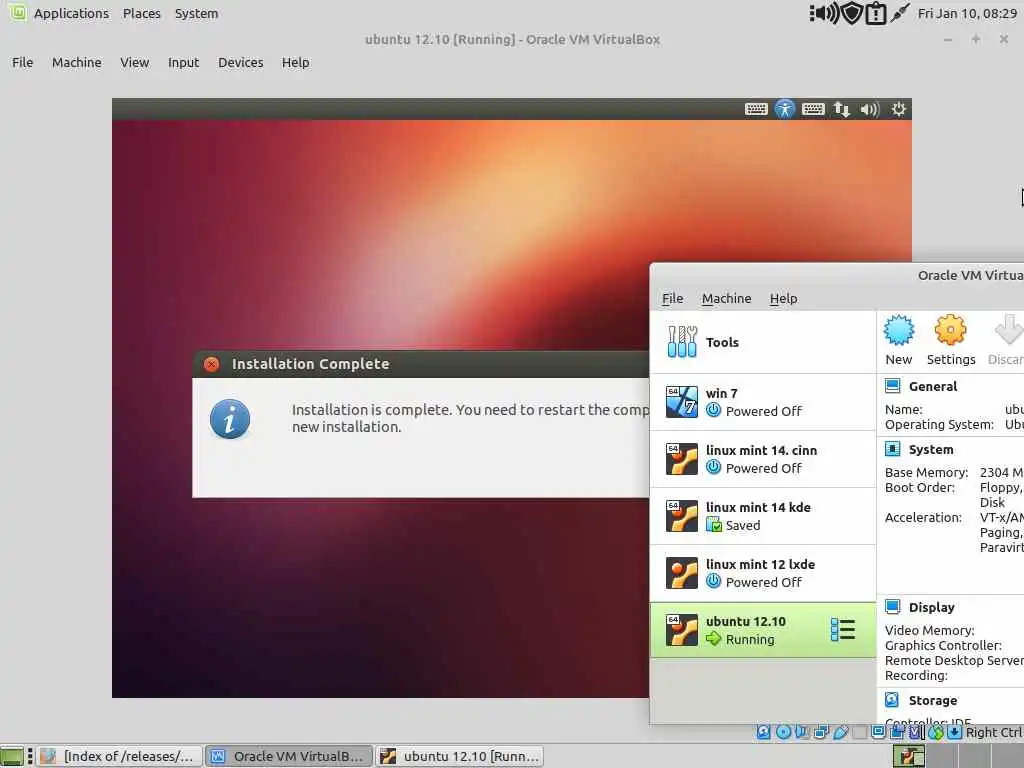Select Tools in the VirtualBox Manager
Viewport: 1024px width, 768px height.
click(x=763, y=342)
